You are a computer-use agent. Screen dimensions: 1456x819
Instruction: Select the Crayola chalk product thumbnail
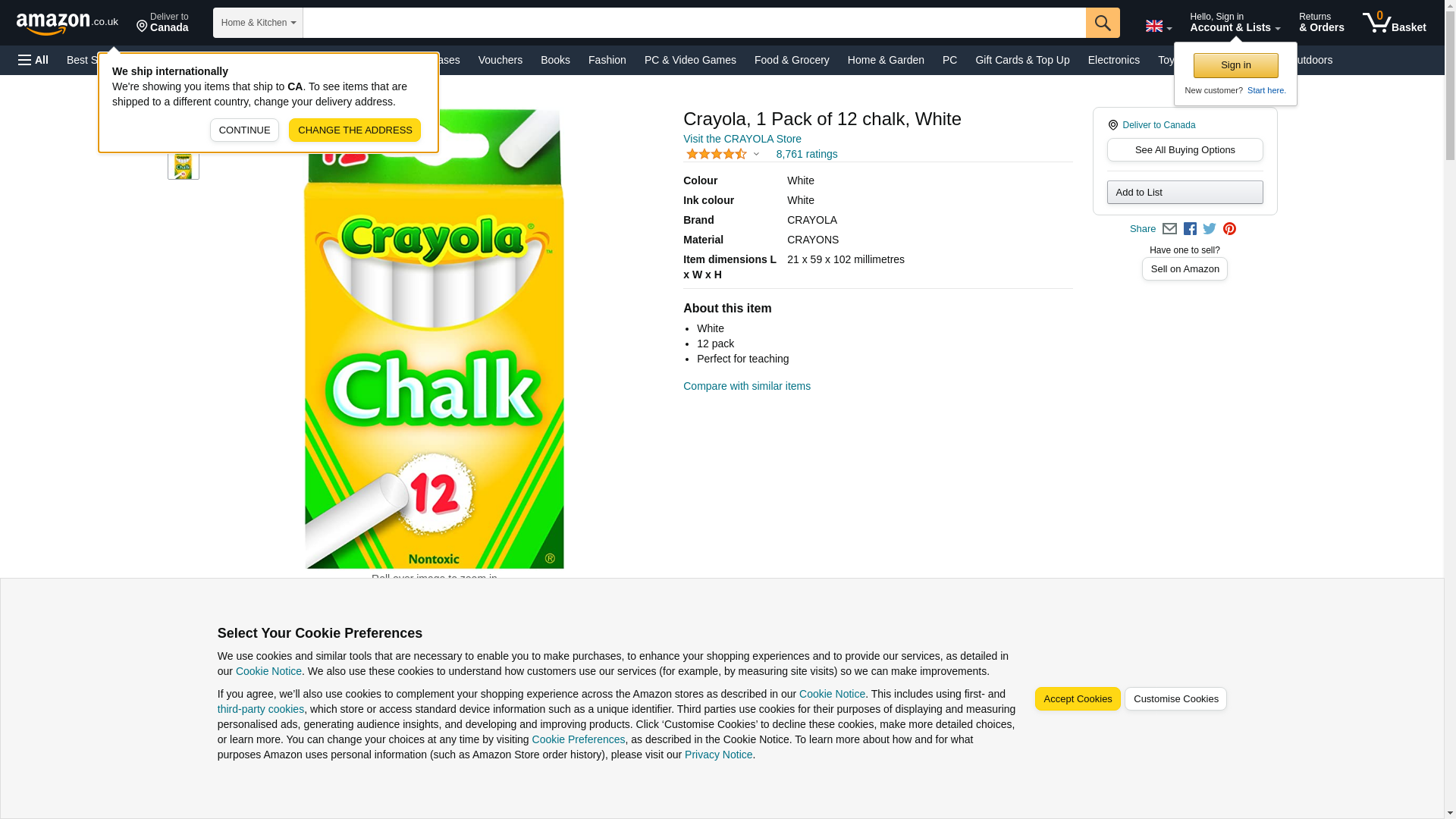pos(184,164)
